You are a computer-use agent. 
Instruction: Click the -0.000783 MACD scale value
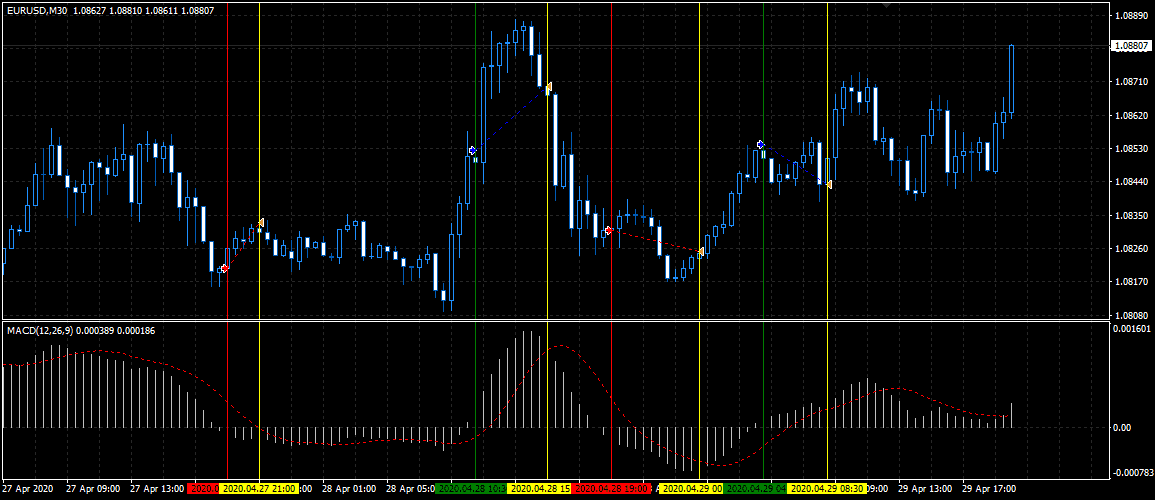click(x=1133, y=473)
